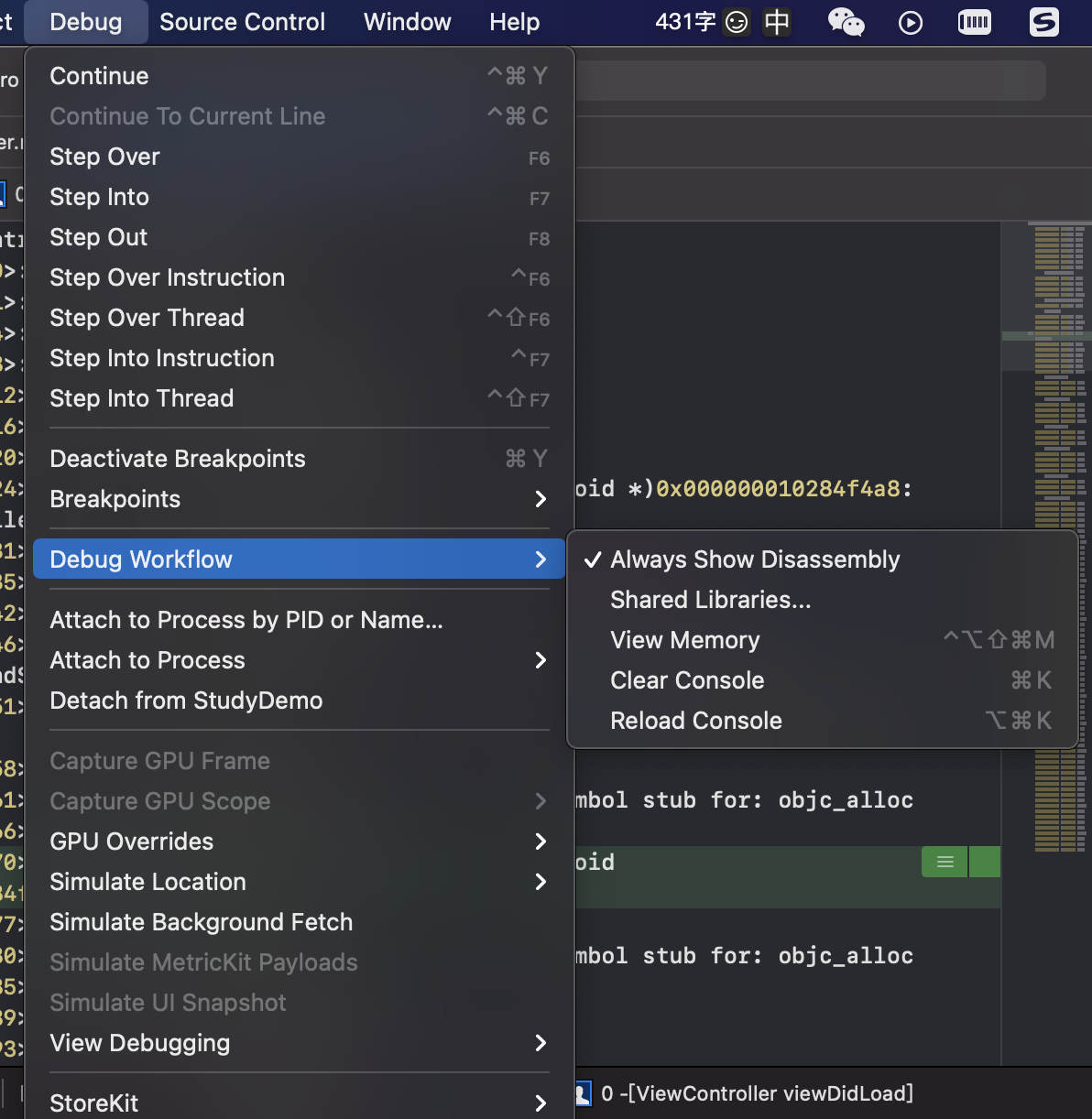Viewport: 1092px width, 1119px height.
Task: Open WeChat icon in menu bar
Action: tap(846, 22)
